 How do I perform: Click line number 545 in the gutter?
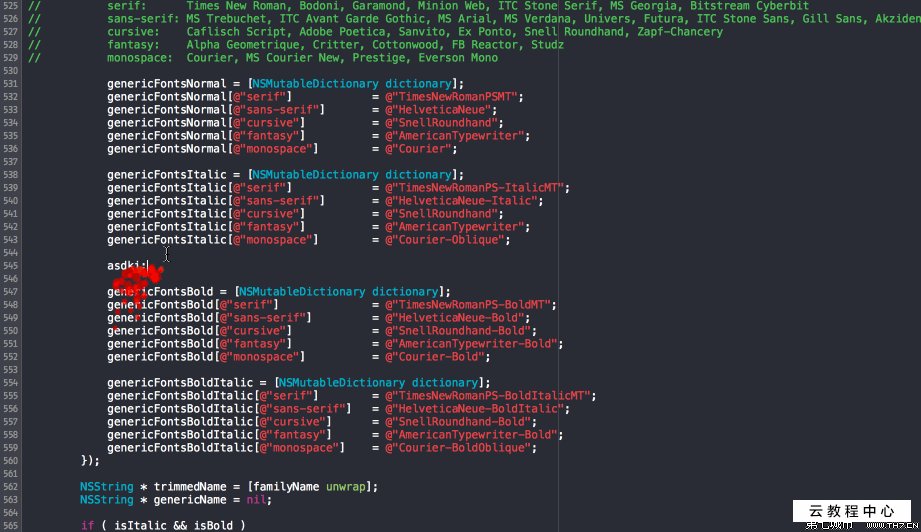point(11,265)
